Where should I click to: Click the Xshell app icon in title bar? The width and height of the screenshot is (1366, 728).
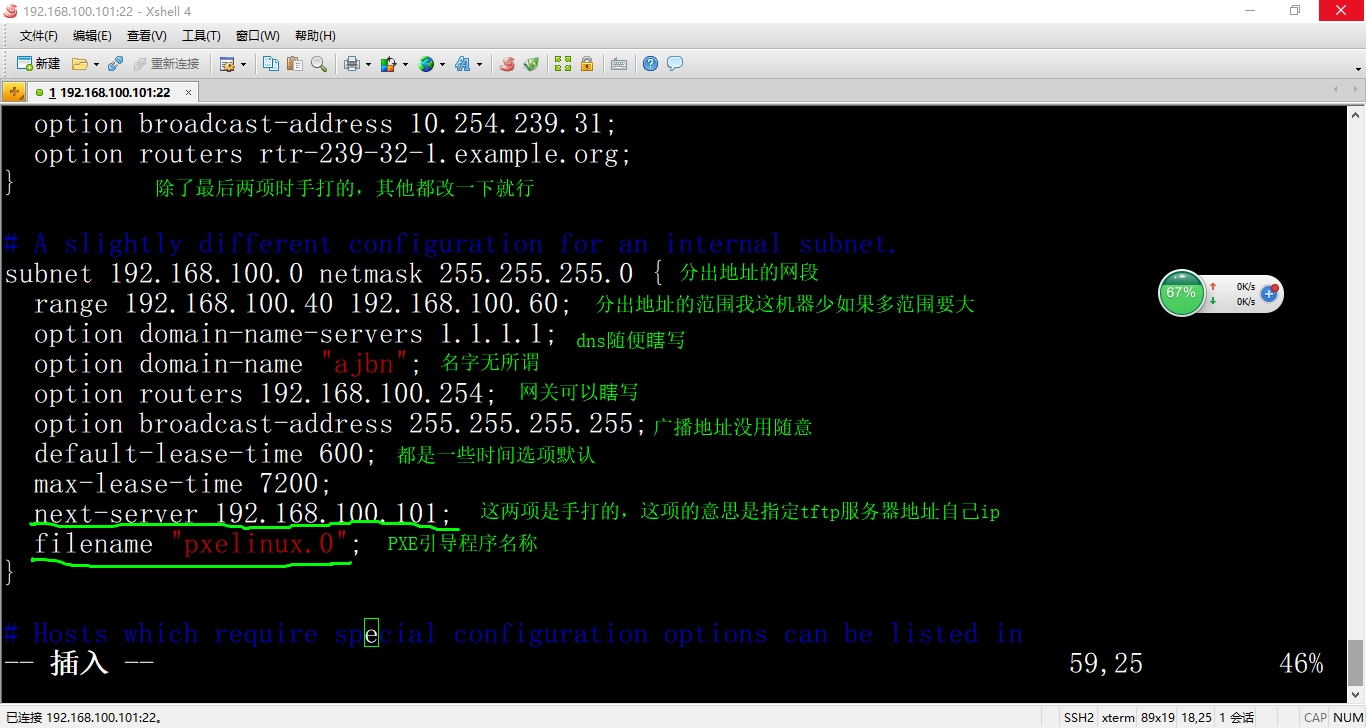click(x=10, y=10)
